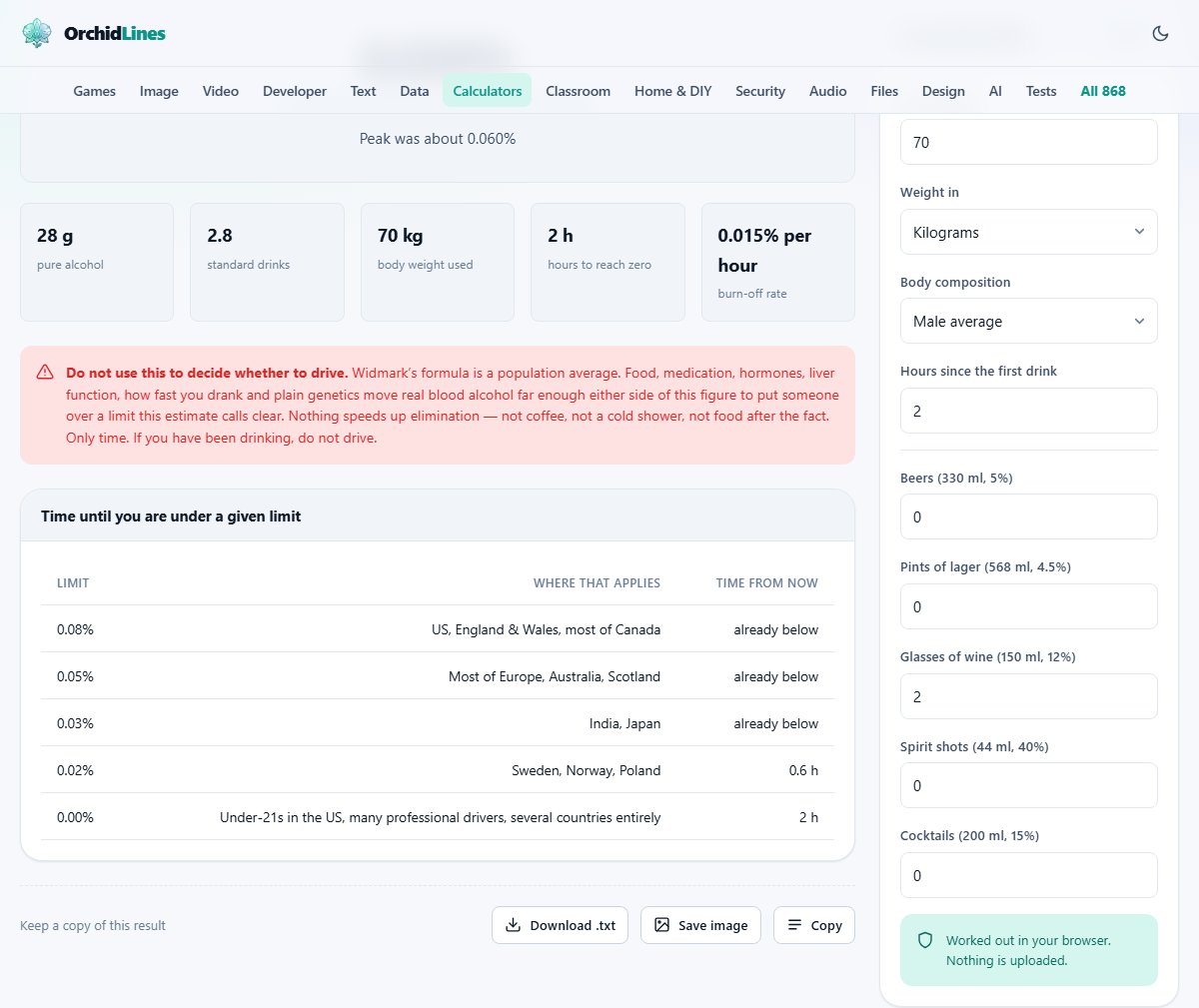Click the 2.8 standard drinks card
Screen dimensions: 1199x1008
[x=267, y=263]
